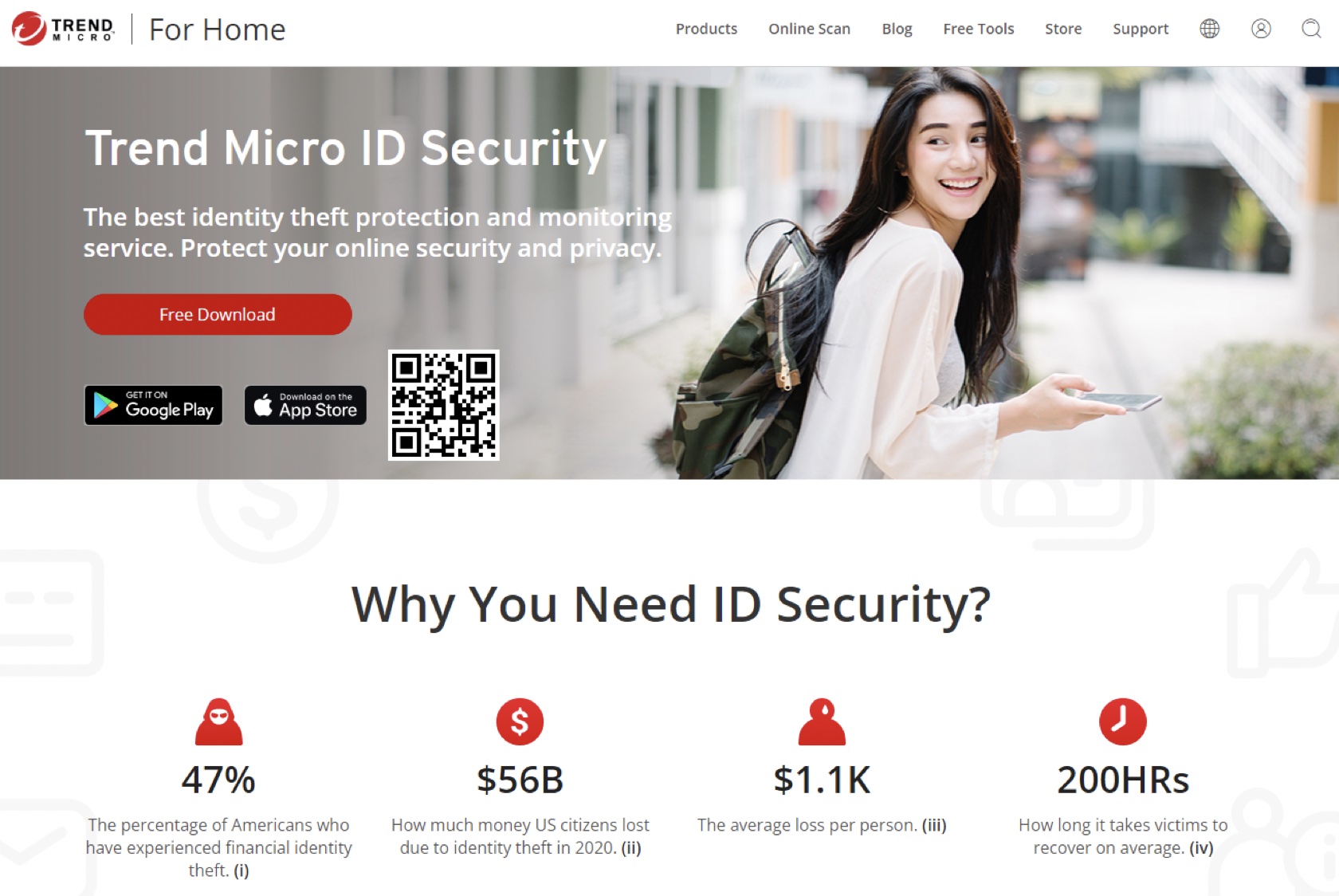Click the red dollar sign icon
The image size is (1339, 896).
[x=520, y=721]
